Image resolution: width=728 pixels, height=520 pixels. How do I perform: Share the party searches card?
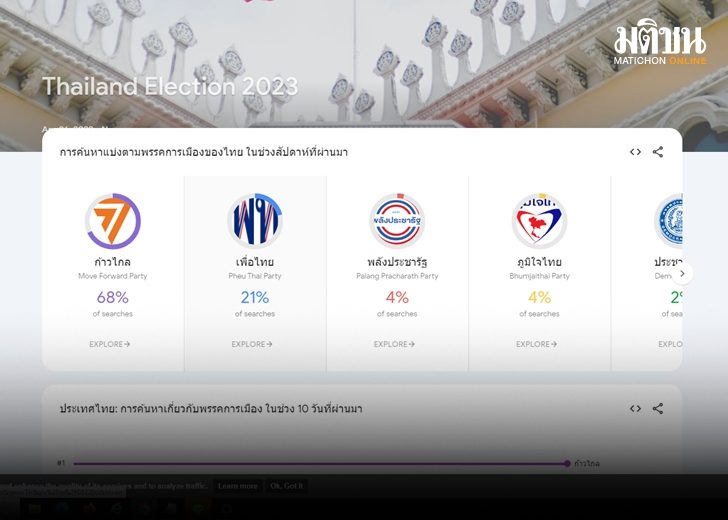click(657, 152)
